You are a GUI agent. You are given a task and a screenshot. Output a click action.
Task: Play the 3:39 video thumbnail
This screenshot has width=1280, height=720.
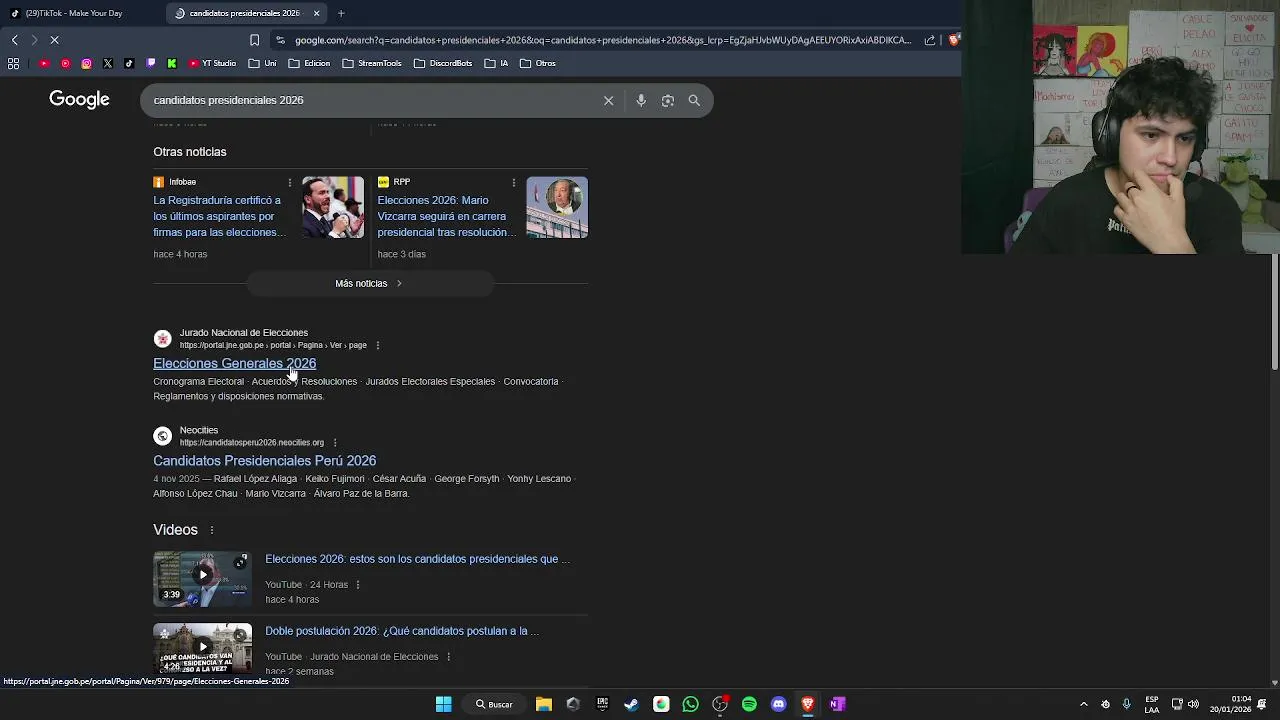[x=202, y=579]
